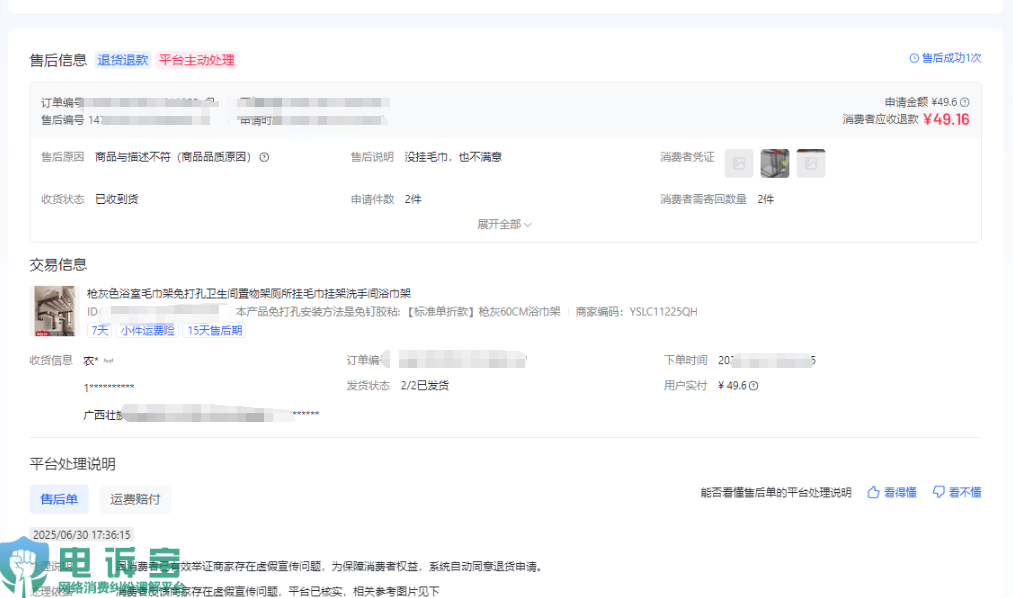Open the first 消费者凭证 placeholder image
1013x598 pixels.
tap(739, 163)
